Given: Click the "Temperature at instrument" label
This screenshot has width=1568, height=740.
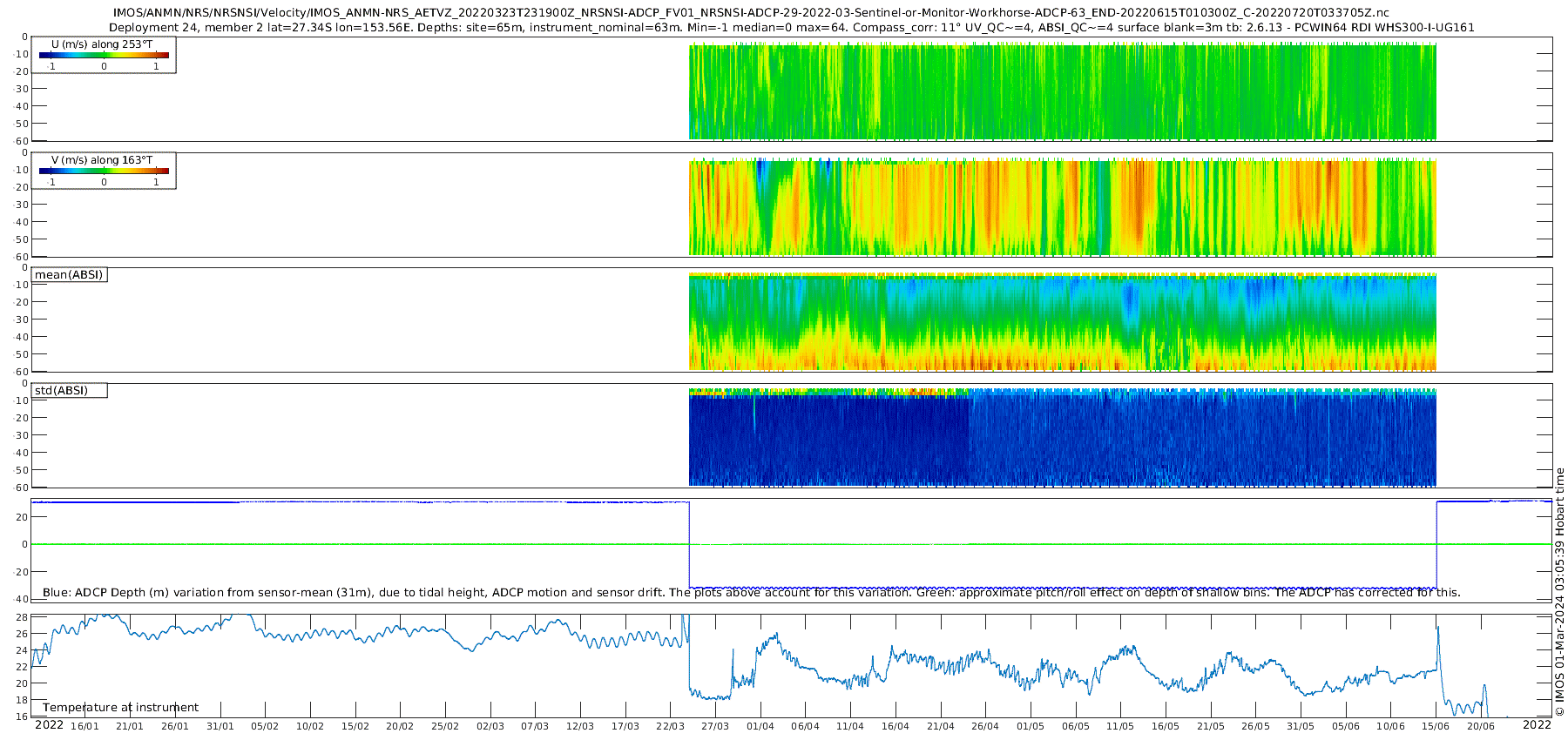Looking at the screenshot, I should tap(120, 708).
